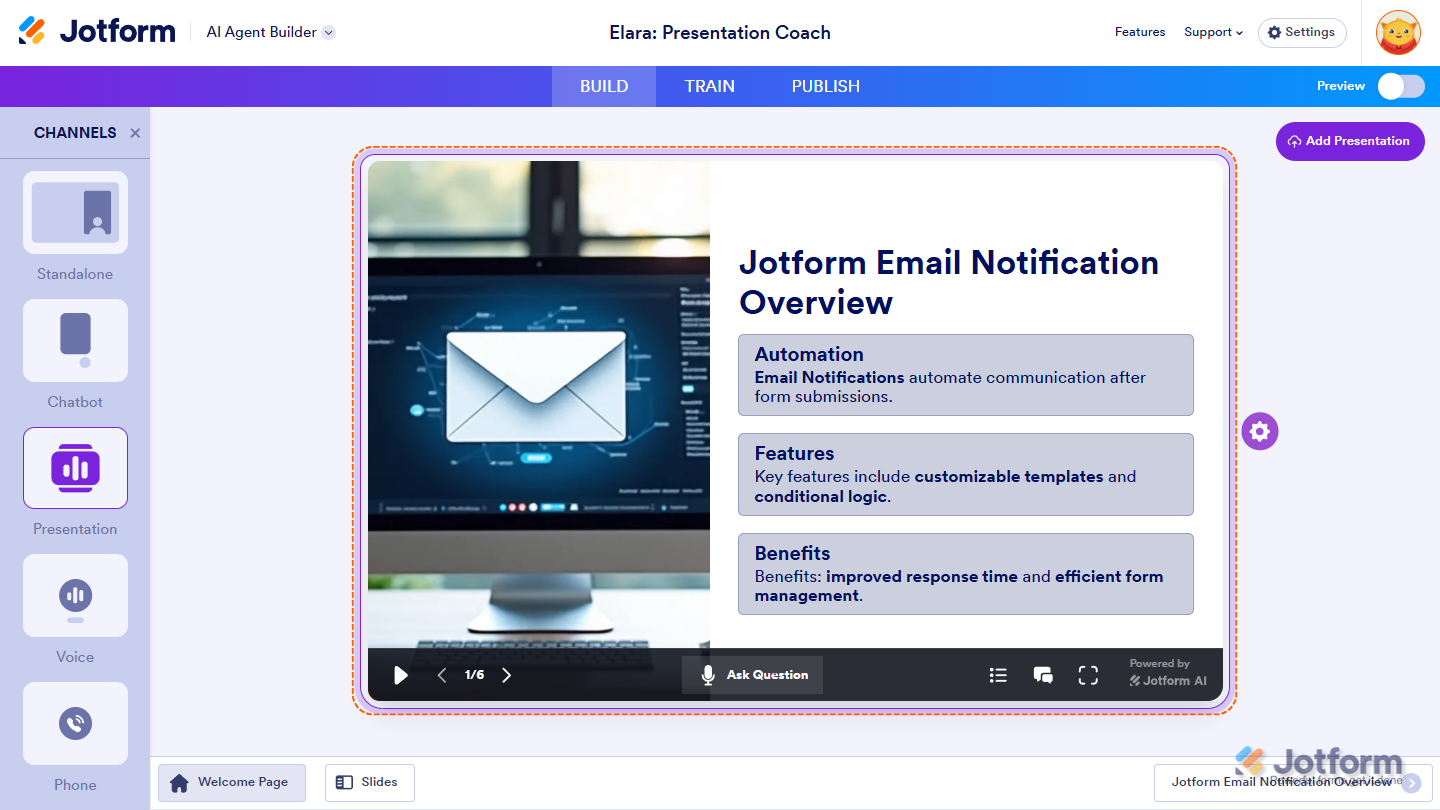Click the Jotform Email Notification Overview button
This screenshot has height=810, width=1440.
tap(1293, 783)
